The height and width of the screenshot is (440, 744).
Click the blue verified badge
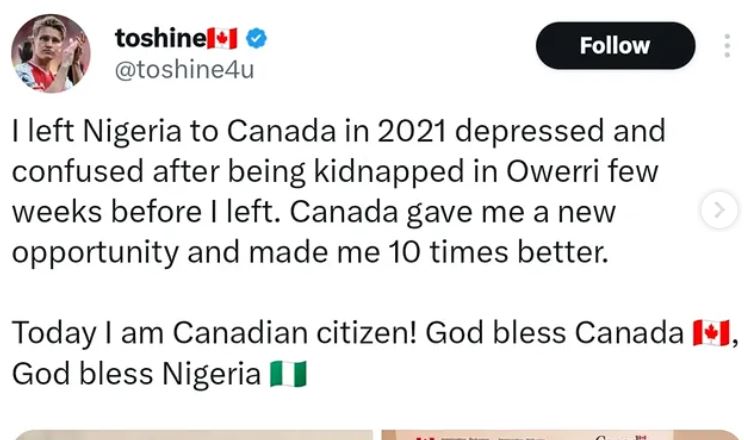[257, 39]
